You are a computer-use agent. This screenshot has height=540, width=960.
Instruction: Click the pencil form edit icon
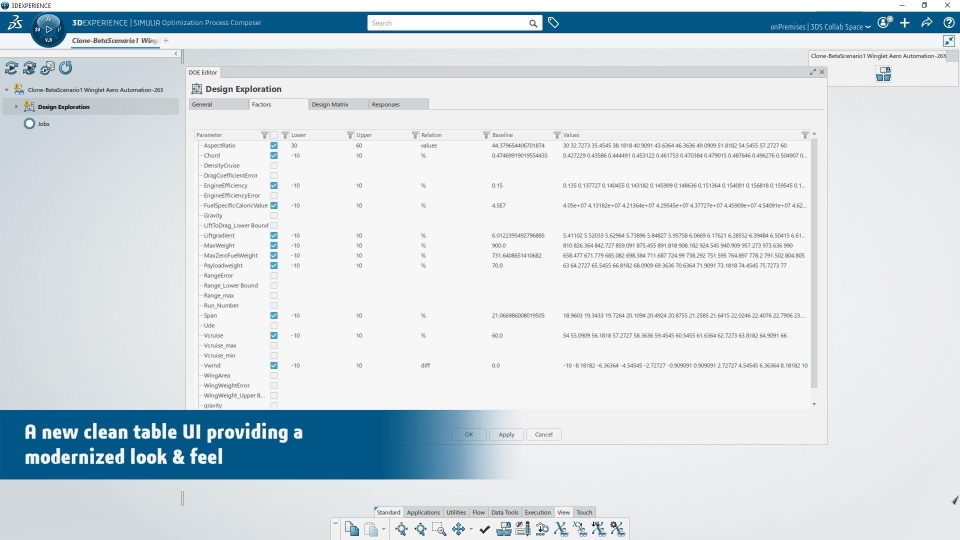point(523,529)
